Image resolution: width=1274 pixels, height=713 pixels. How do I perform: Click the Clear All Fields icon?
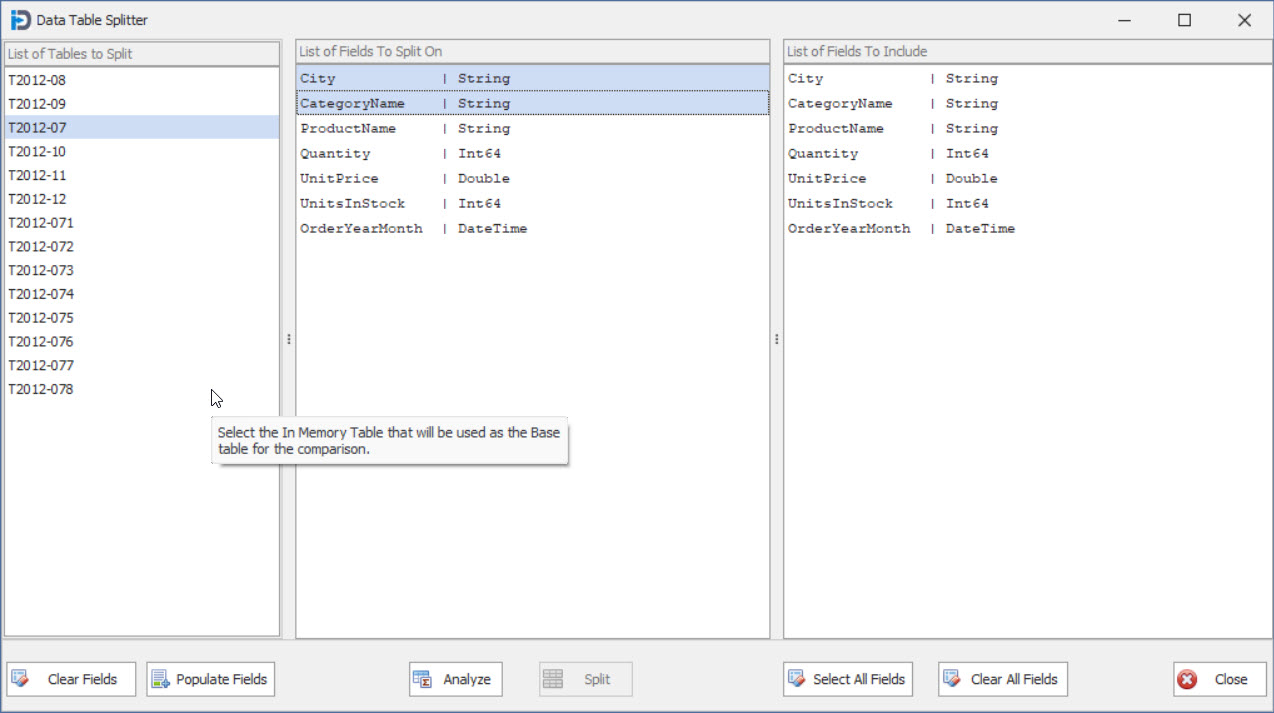coord(952,679)
